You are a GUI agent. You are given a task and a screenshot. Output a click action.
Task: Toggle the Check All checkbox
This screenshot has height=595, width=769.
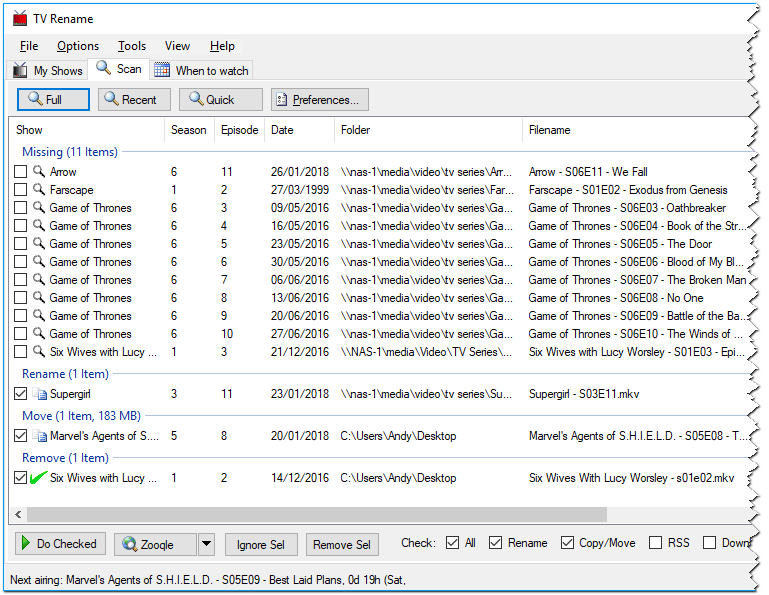[452, 543]
